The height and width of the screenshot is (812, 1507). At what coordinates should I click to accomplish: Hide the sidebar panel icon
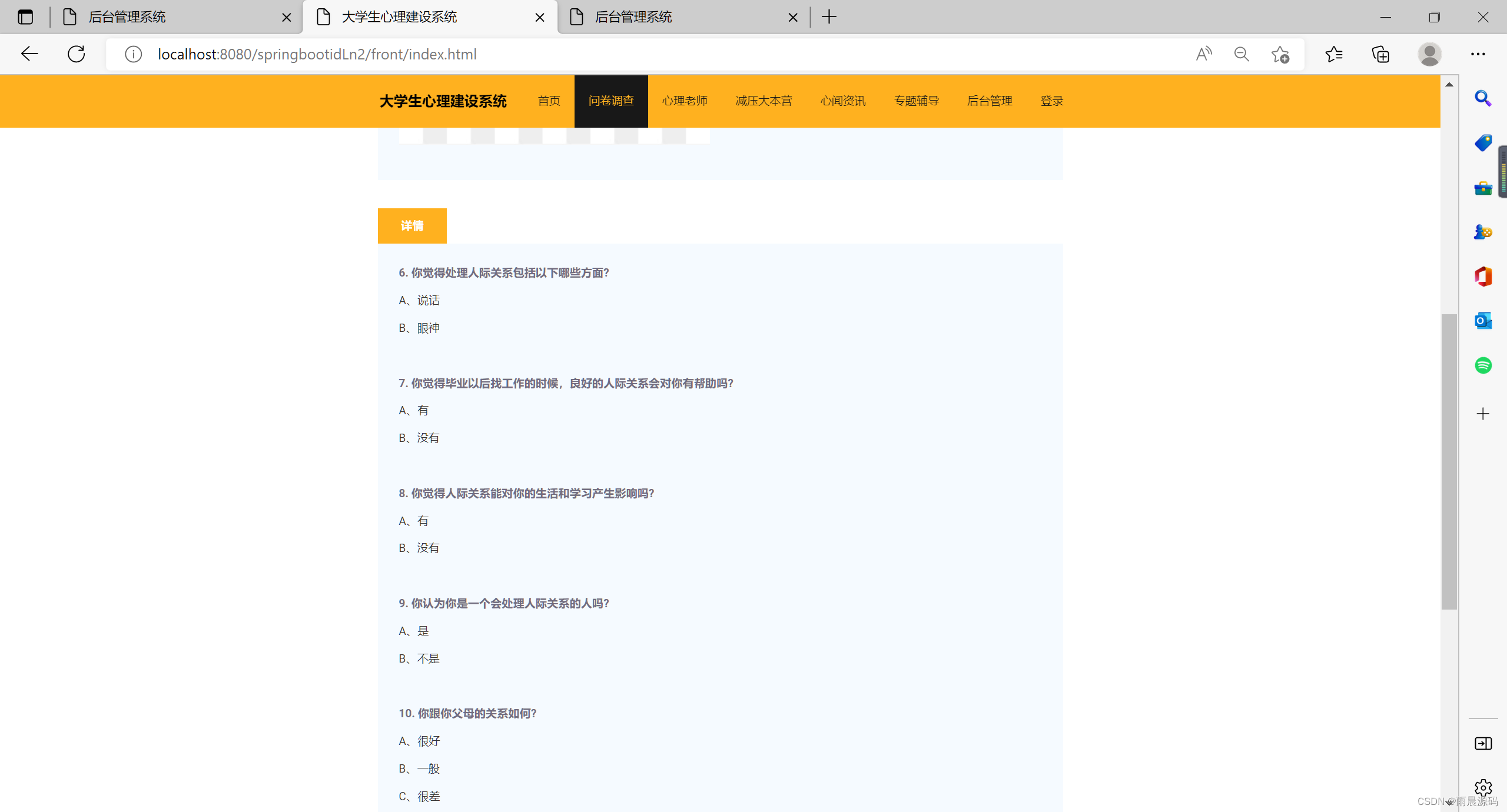(x=1483, y=744)
